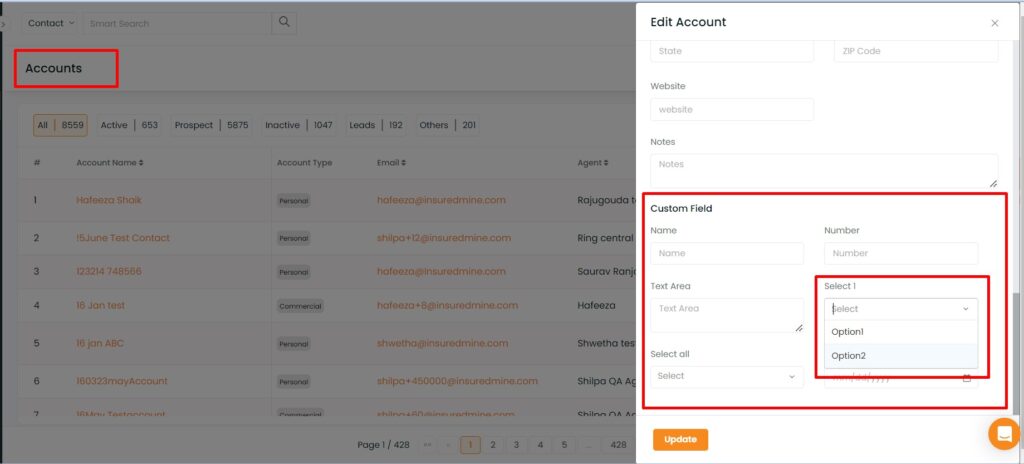1024x464 pixels.
Task: Close the Edit Account panel
Action: 994,23
